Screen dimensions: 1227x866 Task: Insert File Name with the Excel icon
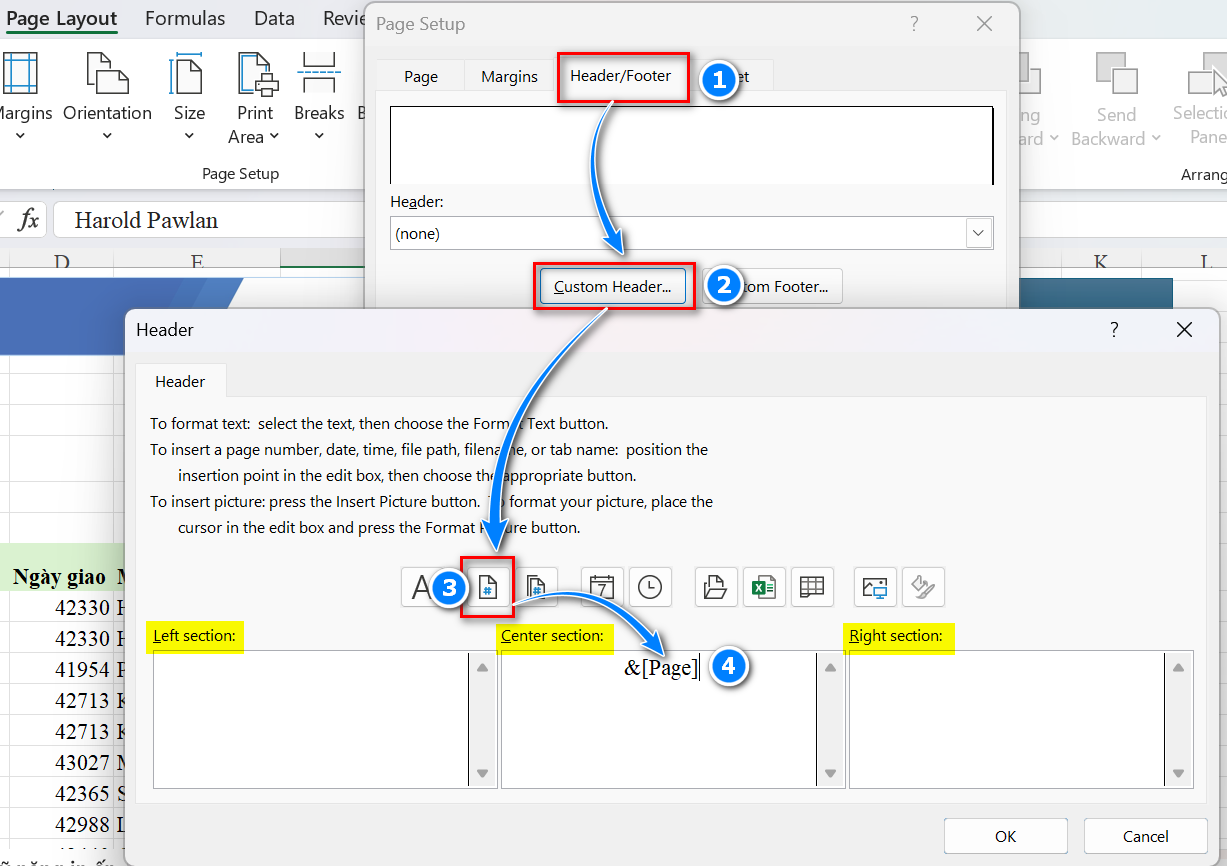click(764, 588)
